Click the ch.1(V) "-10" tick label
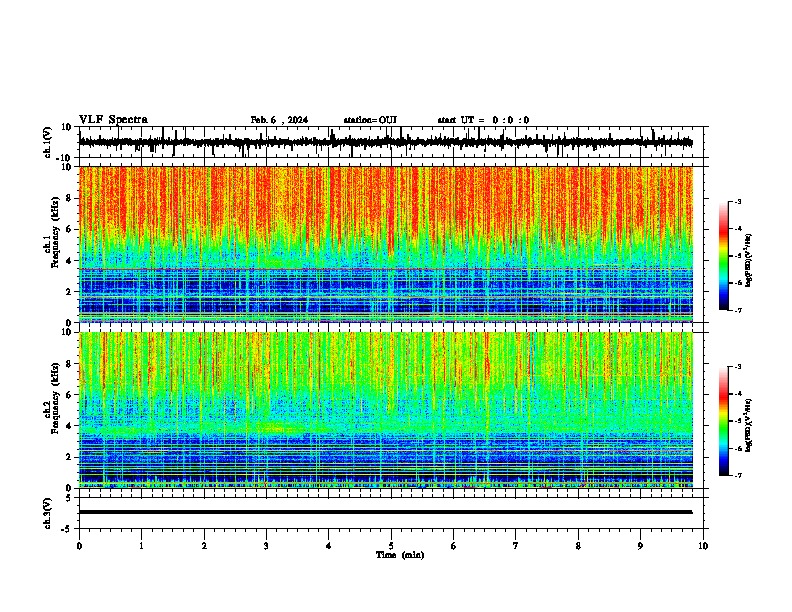 pos(65,158)
